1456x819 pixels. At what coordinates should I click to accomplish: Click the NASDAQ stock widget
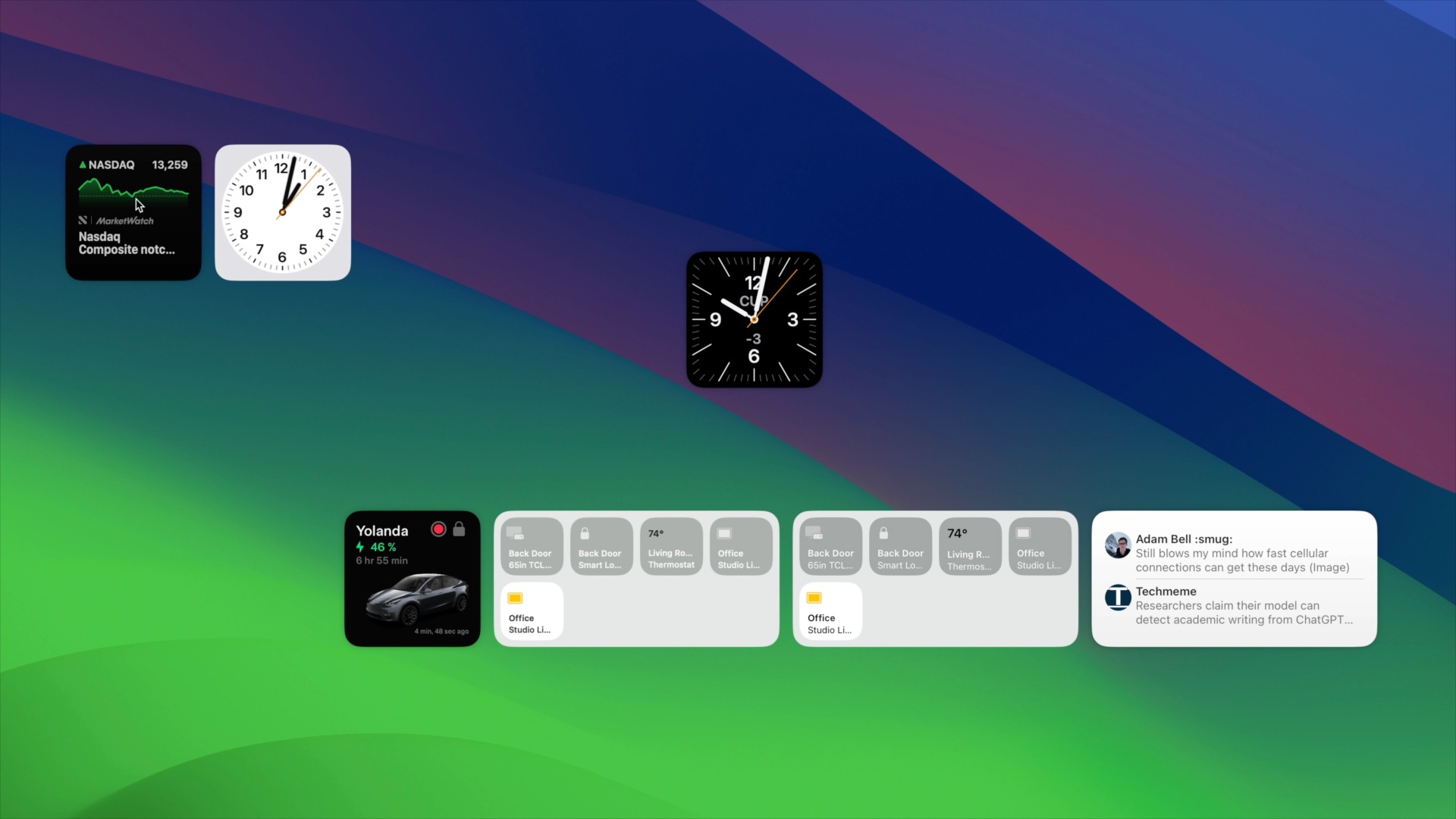click(x=134, y=211)
